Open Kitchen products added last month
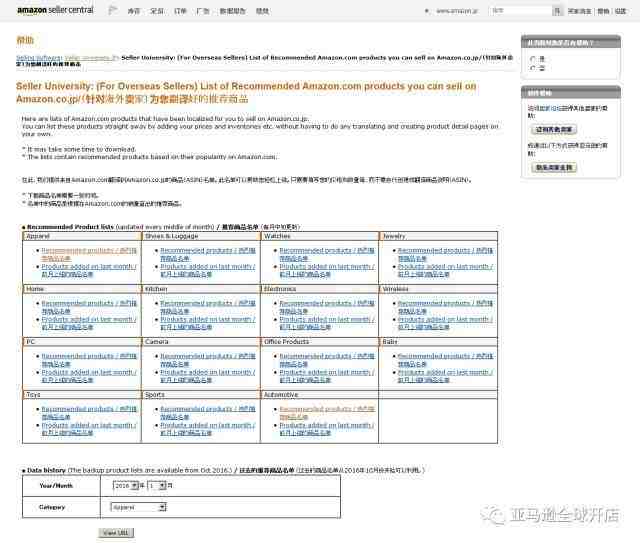This screenshot has width=640, height=543. [208, 323]
